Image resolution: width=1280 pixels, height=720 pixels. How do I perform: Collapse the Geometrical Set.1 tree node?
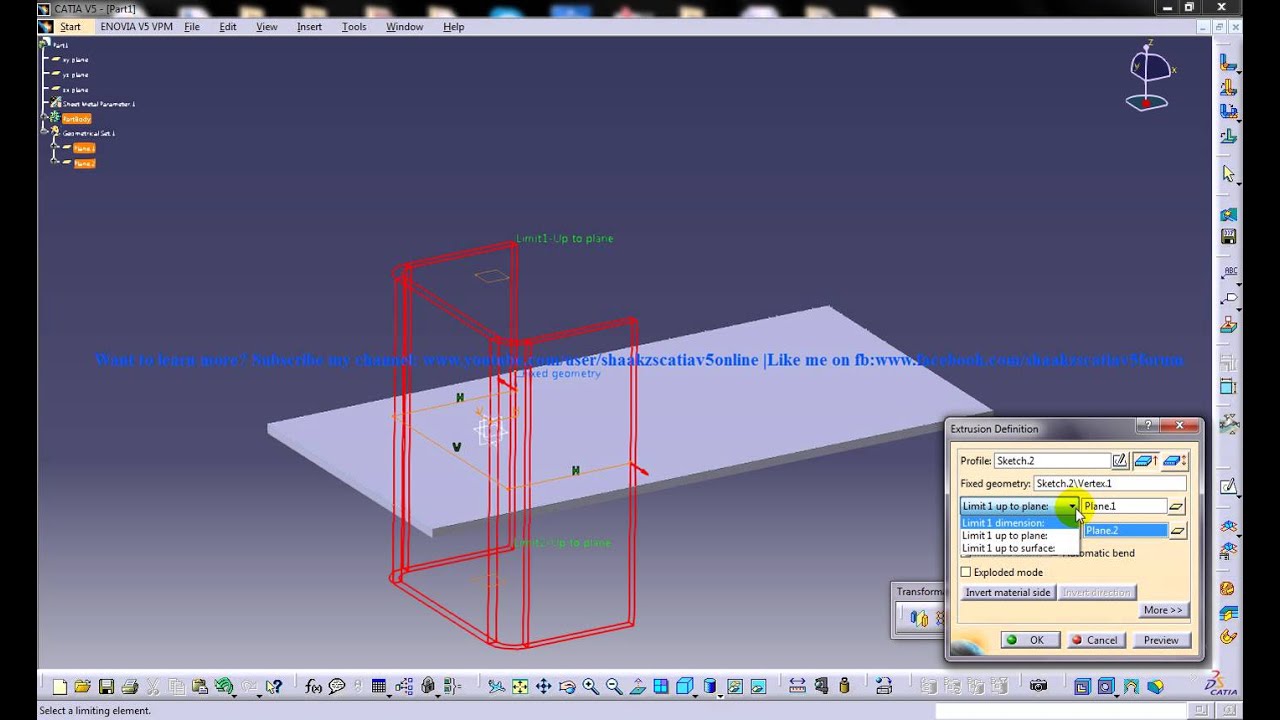(x=45, y=133)
